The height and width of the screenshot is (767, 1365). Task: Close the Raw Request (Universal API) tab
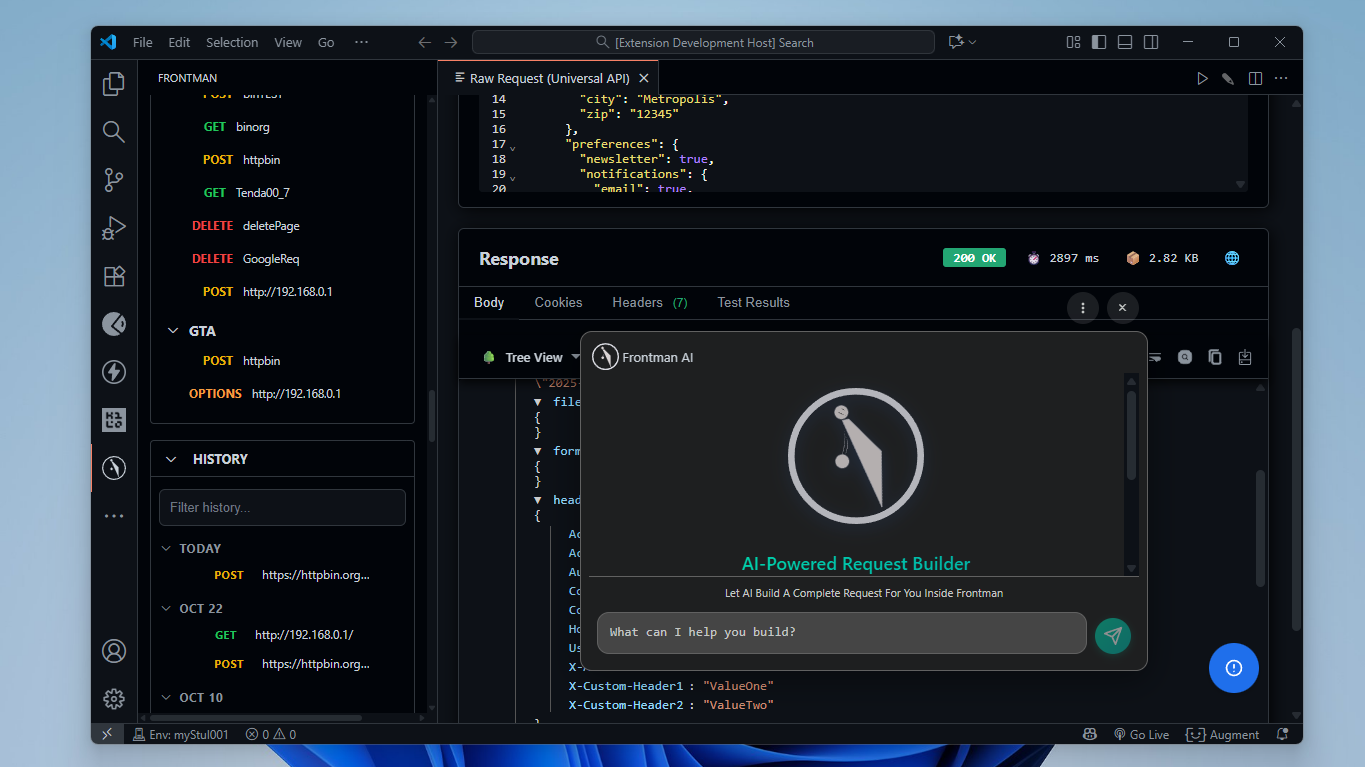tap(644, 78)
